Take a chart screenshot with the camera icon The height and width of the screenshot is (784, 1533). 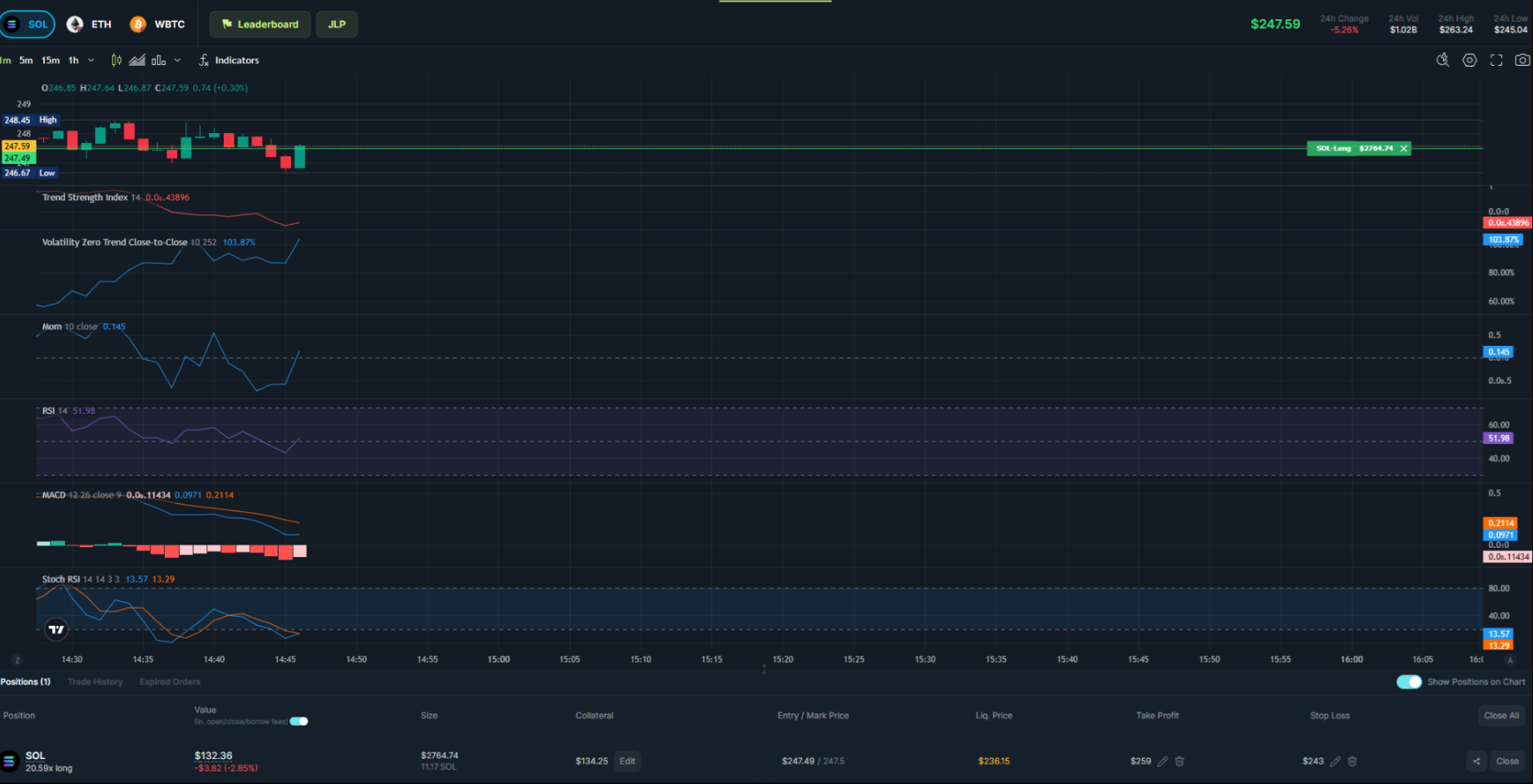tap(1523, 60)
